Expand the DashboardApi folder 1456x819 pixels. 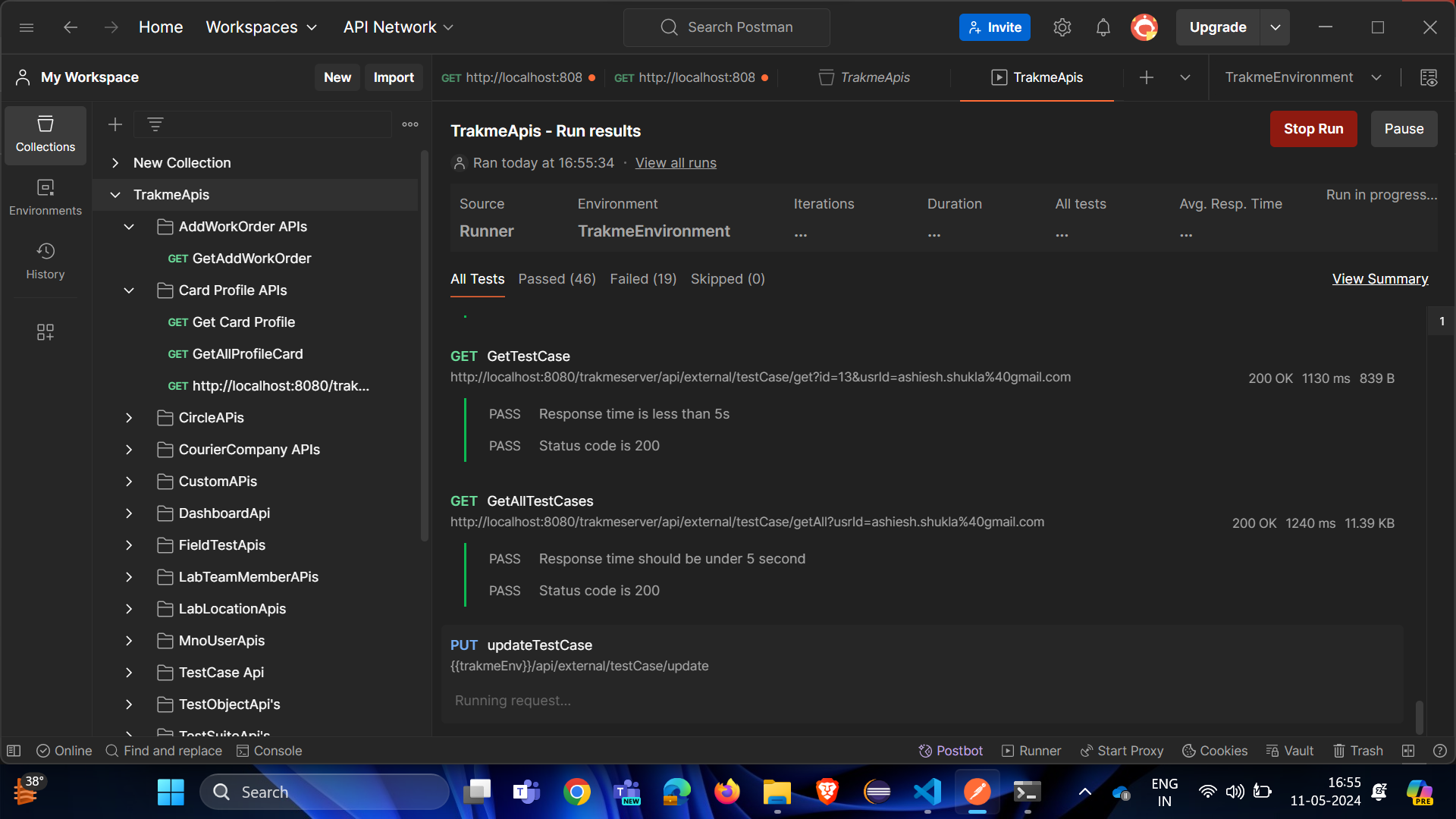click(x=129, y=513)
